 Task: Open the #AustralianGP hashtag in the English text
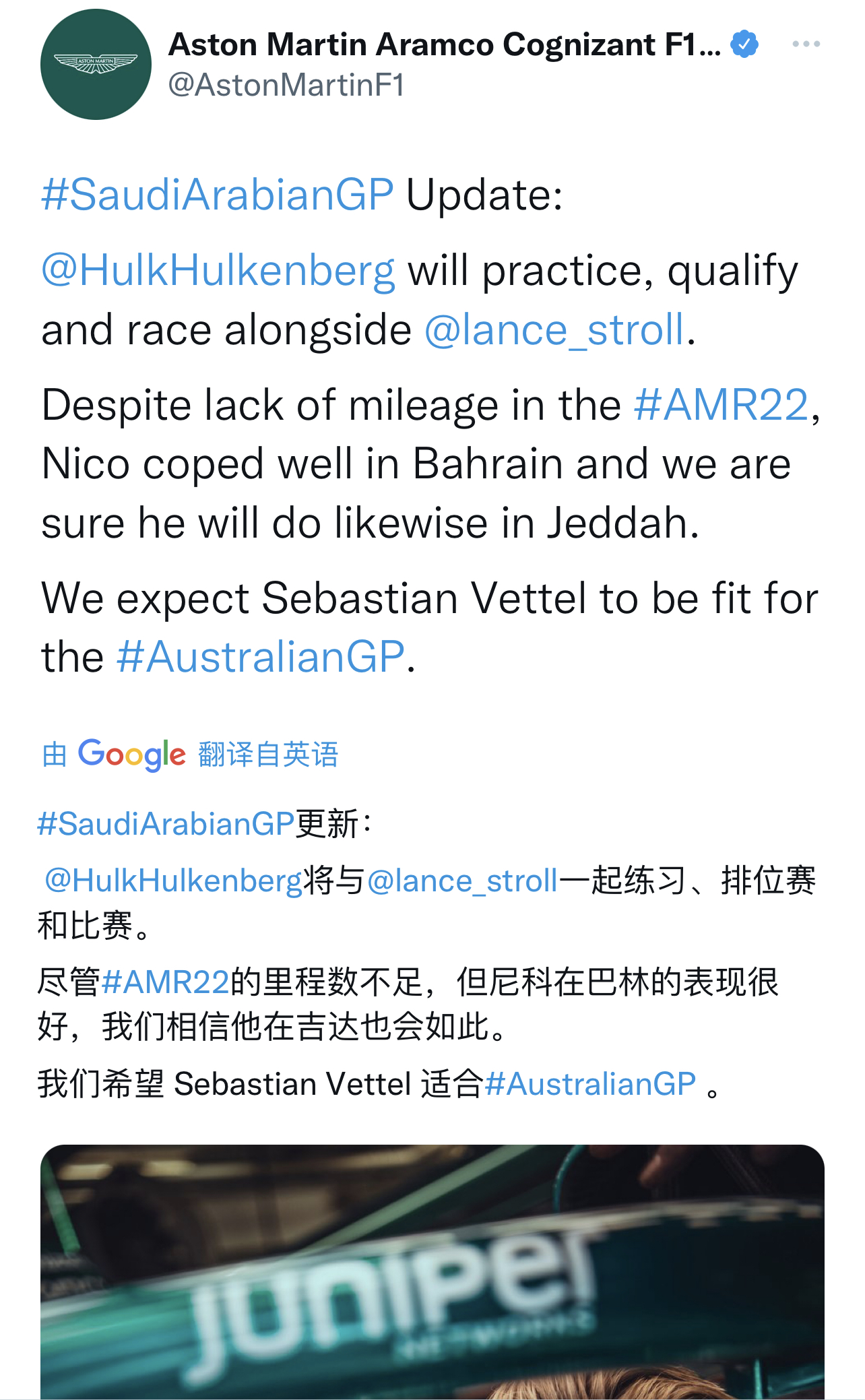[260, 658]
